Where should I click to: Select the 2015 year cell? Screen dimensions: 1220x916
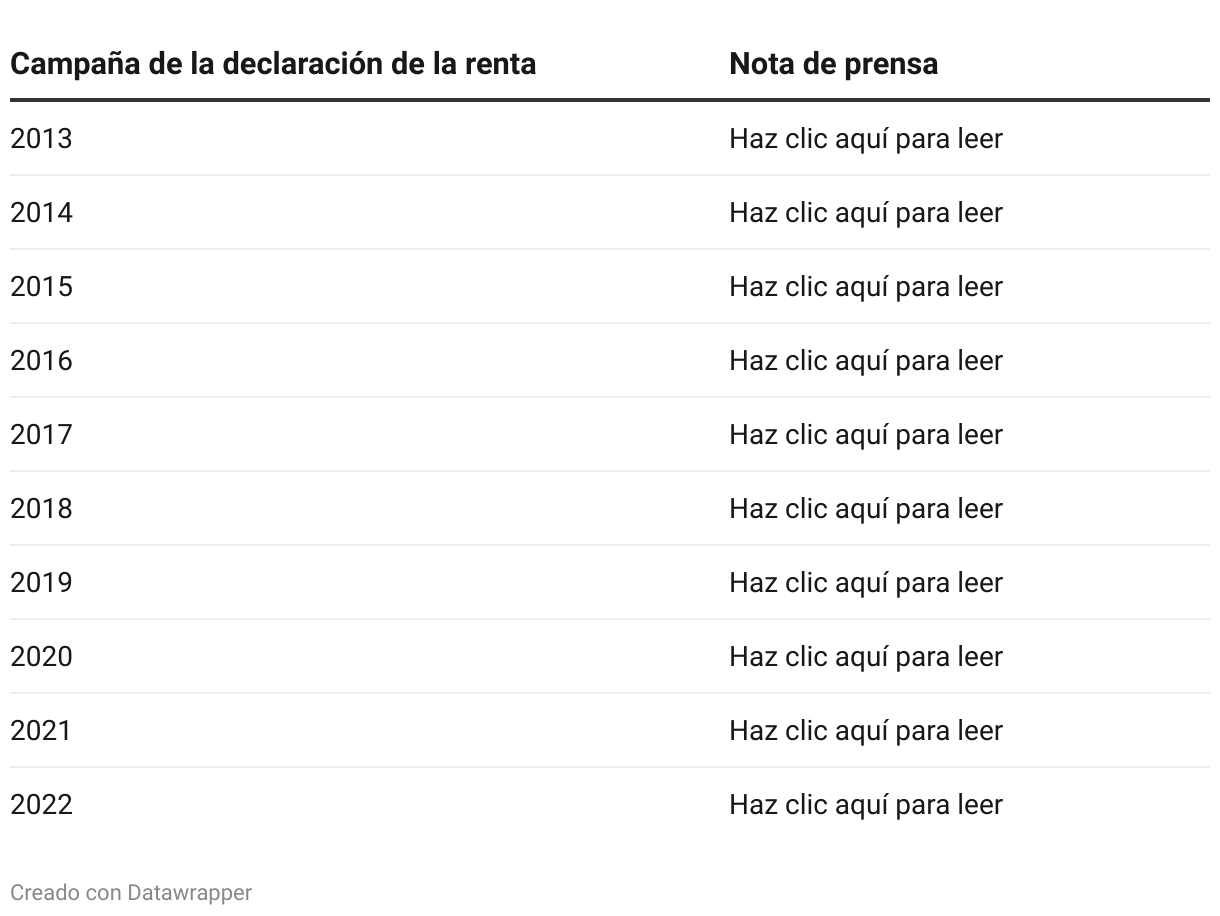41,287
